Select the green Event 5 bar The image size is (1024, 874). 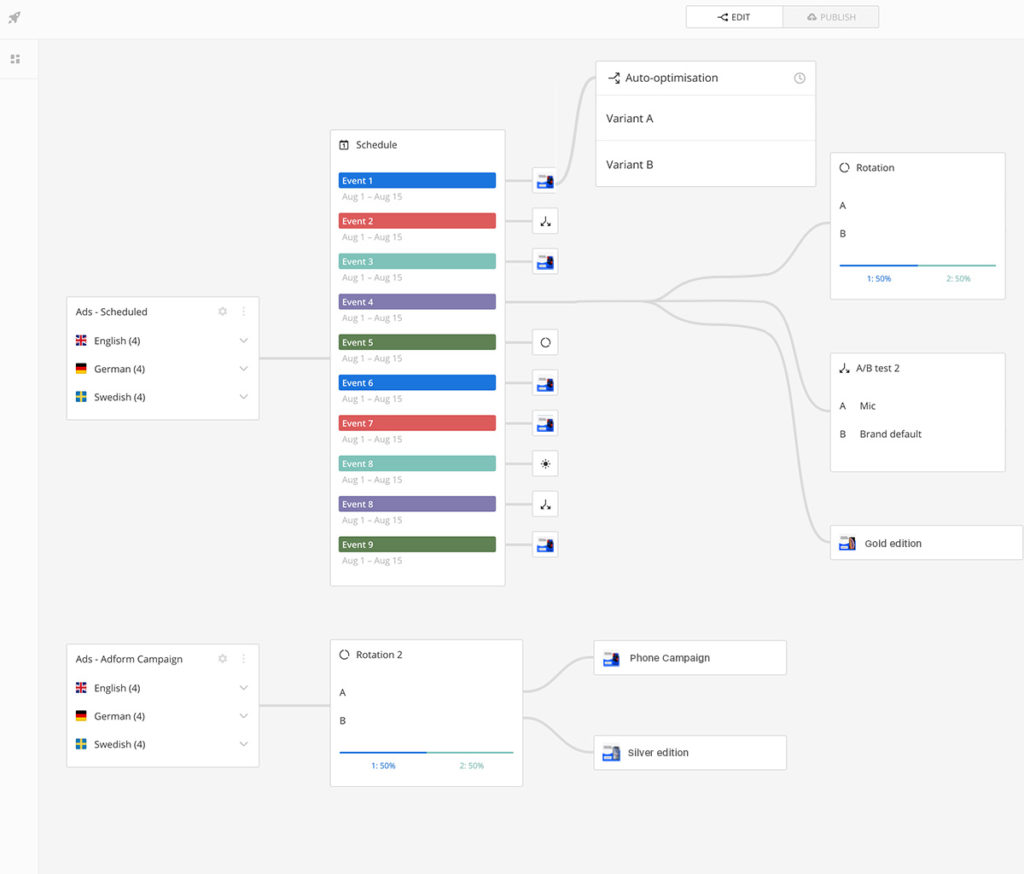pyautogui.click(x=417, y=342)
